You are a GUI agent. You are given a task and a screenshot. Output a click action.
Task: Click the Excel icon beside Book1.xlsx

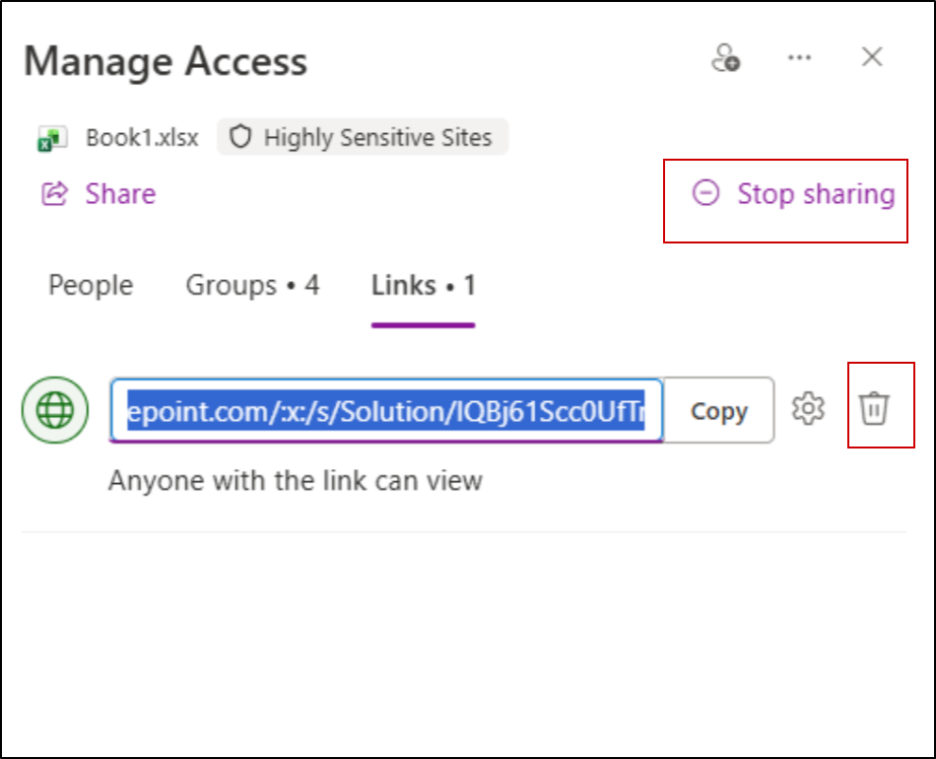point(51,138)
